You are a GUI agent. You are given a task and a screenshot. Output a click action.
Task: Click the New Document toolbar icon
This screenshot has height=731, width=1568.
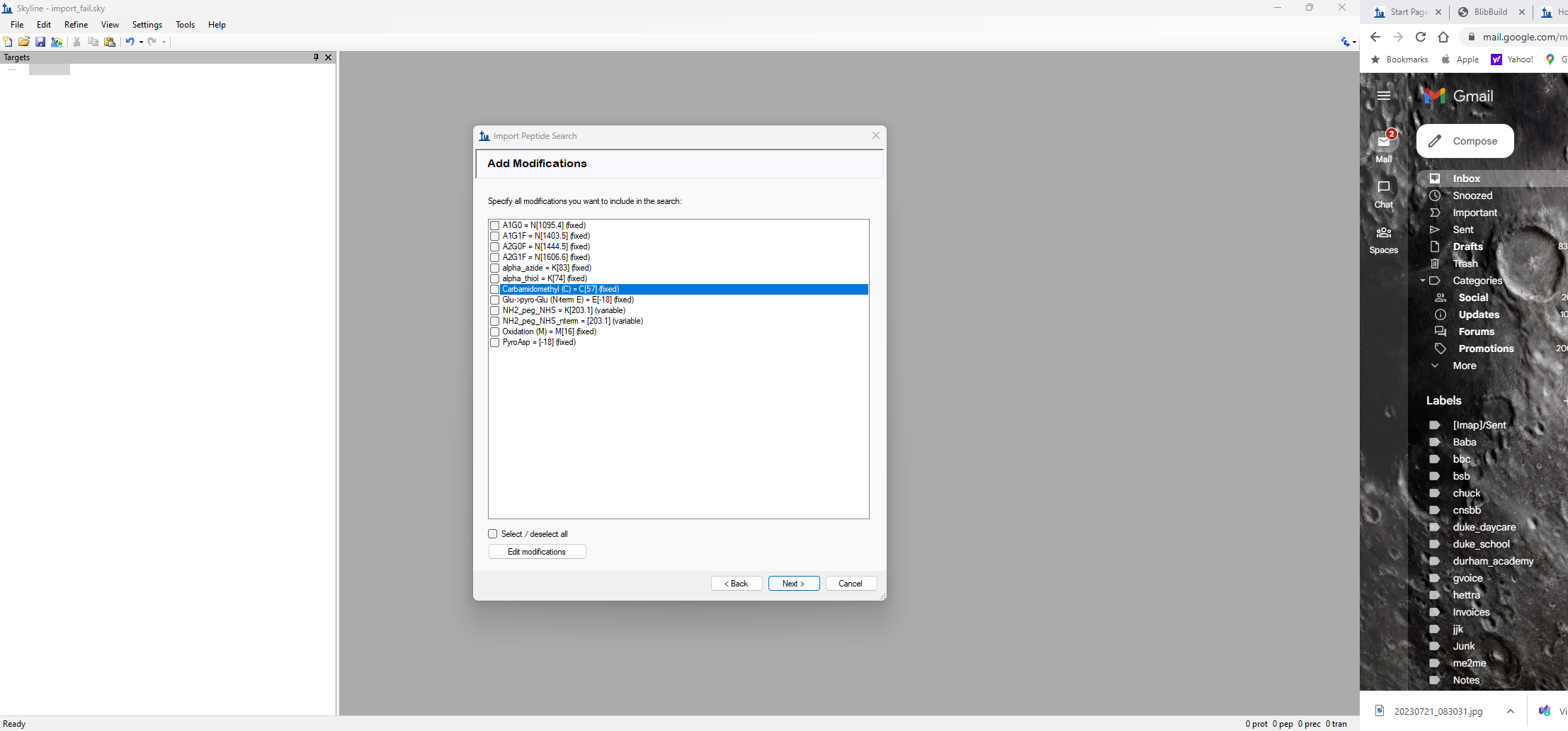click(8, 42)
